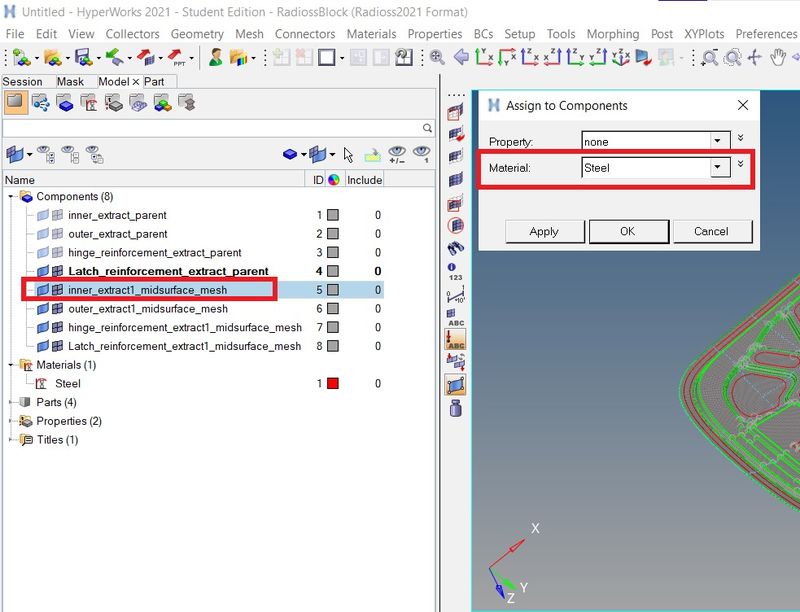800x612 pixels.
Task: Click the Import Solver Deck green arrow icon
Action: [114, 57]
